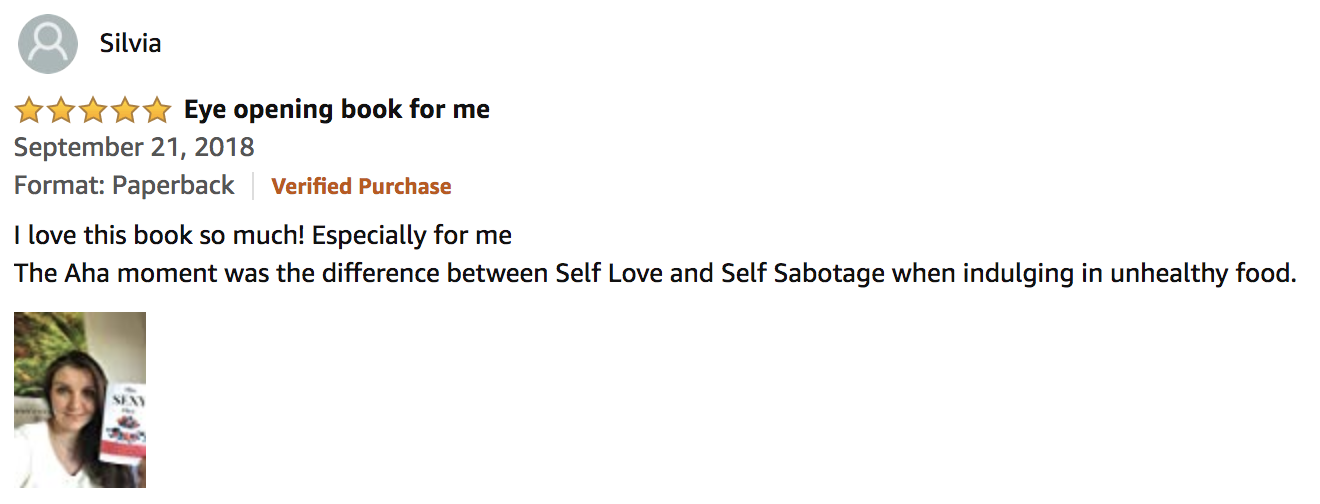Open the review photo thumbnail
Viewport: 1320px width, 504px height.
pos(80,400)
